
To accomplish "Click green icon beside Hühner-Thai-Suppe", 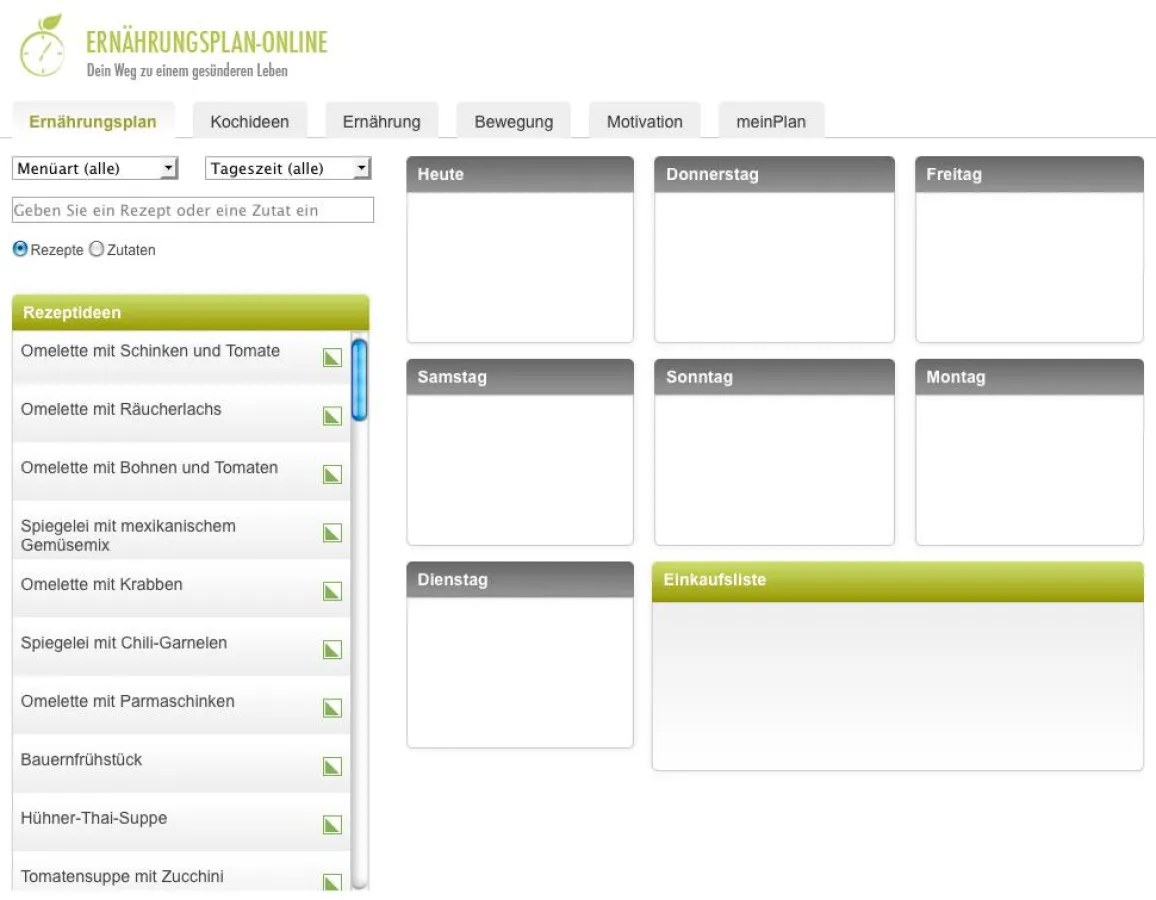I will pos(332,825).
